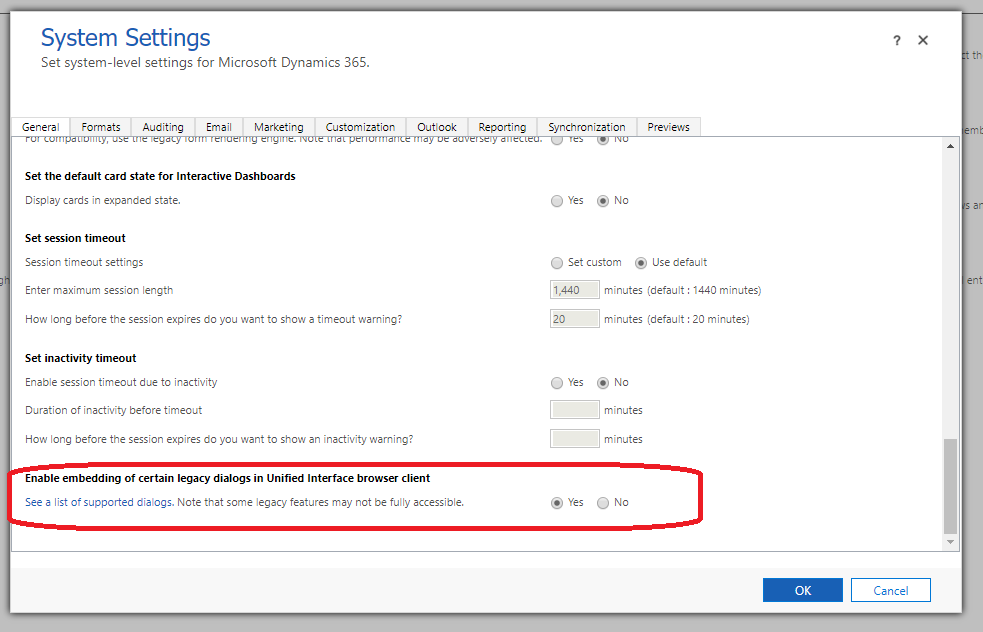Switch to the Outlook tab
Screen dimensions: 983x632
click(x=436, y=126)
